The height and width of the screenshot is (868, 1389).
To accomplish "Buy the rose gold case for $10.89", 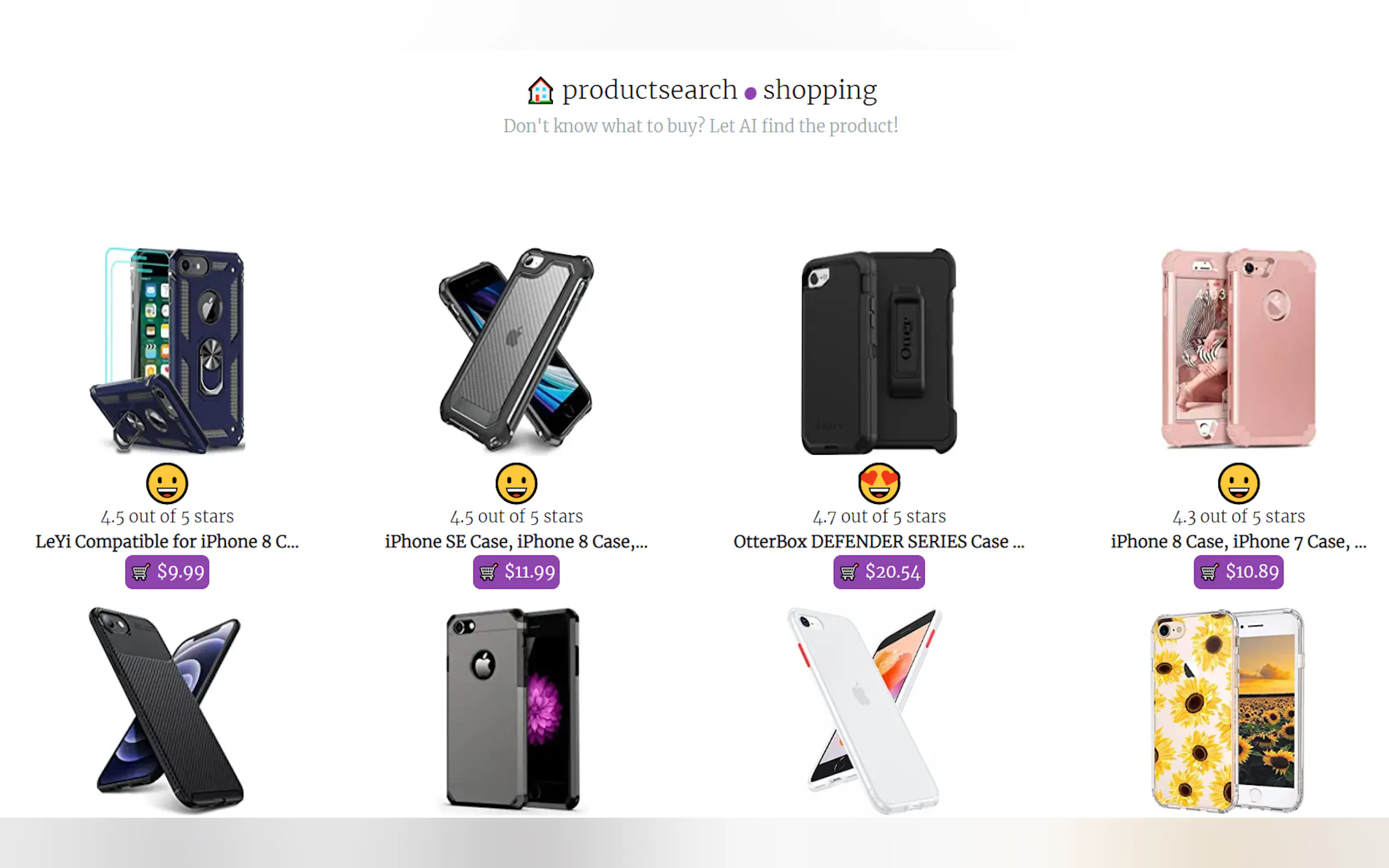I will point(1239,572).
